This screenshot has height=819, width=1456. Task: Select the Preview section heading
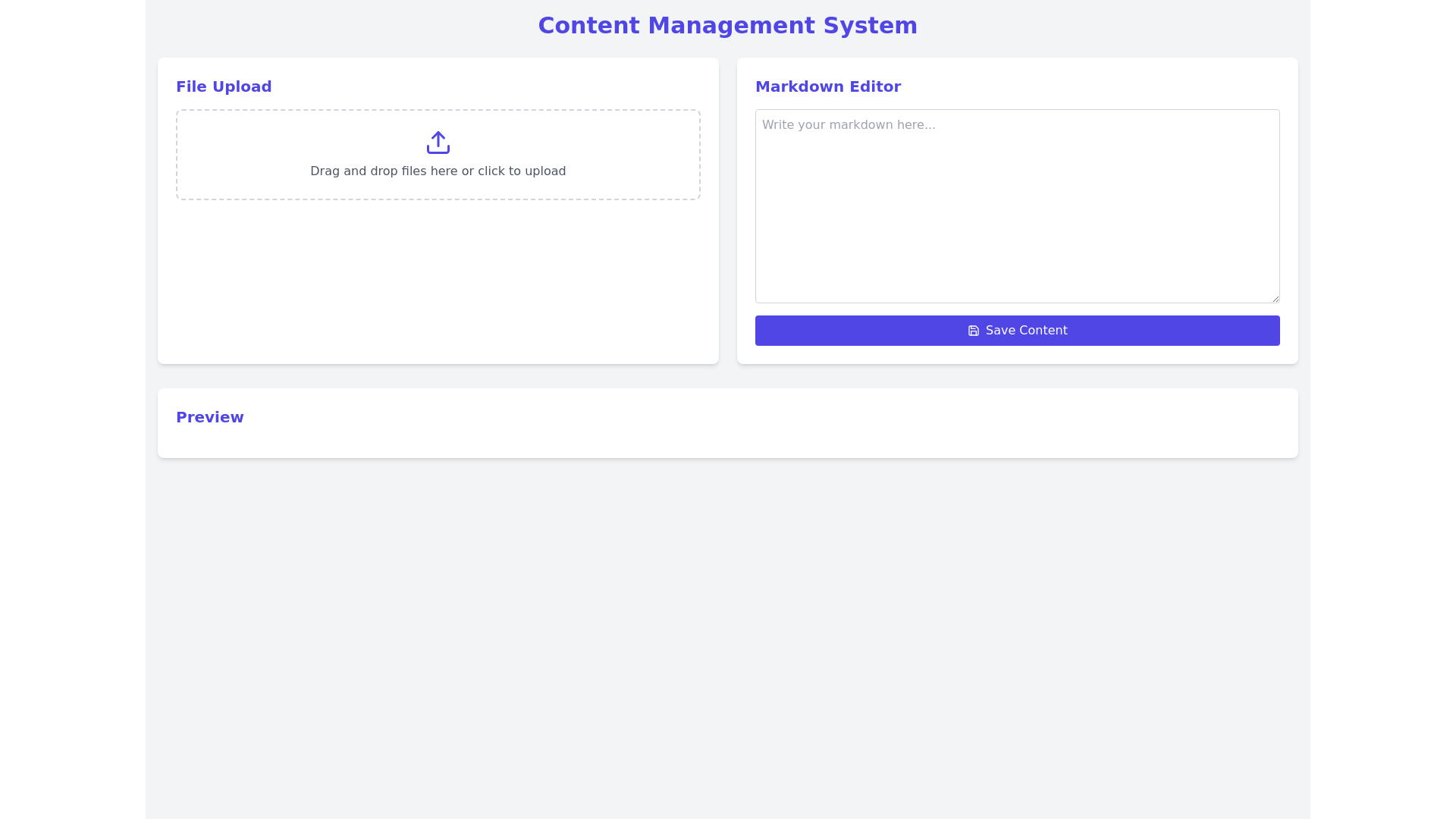(210, 416)
